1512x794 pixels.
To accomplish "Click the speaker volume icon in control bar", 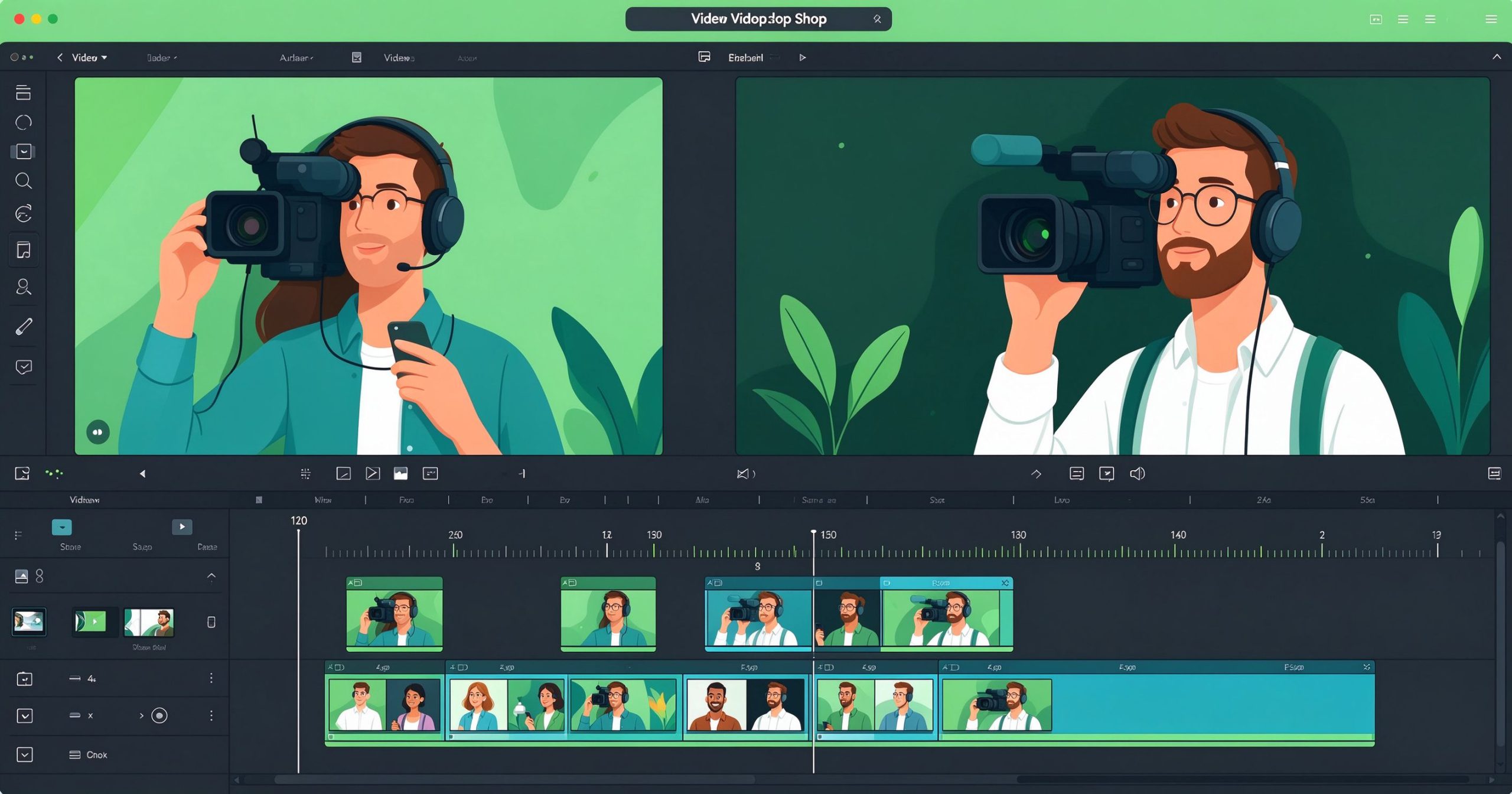I will (1137, 473).
